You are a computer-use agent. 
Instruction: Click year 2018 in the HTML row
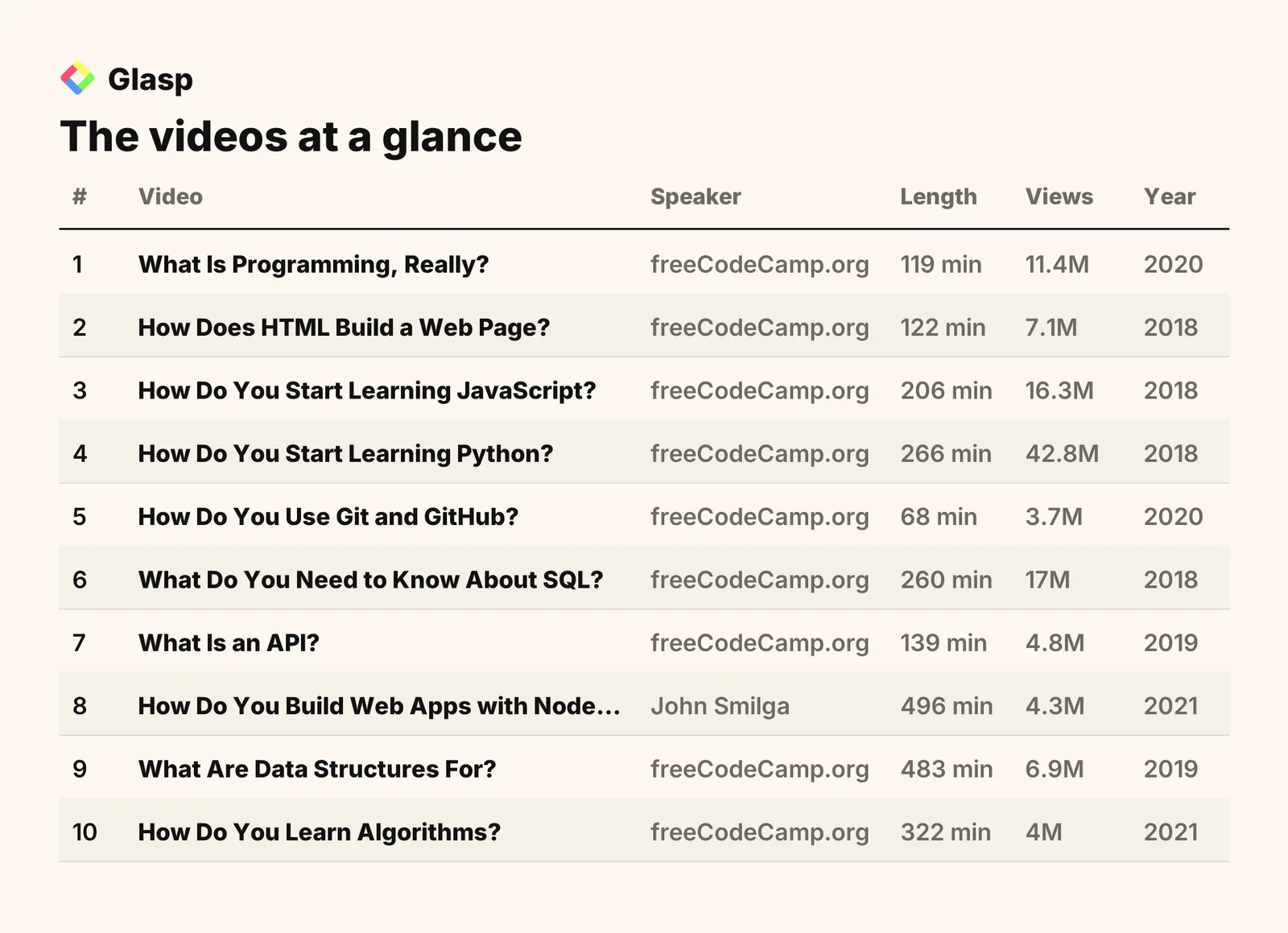coord(1171,328)
